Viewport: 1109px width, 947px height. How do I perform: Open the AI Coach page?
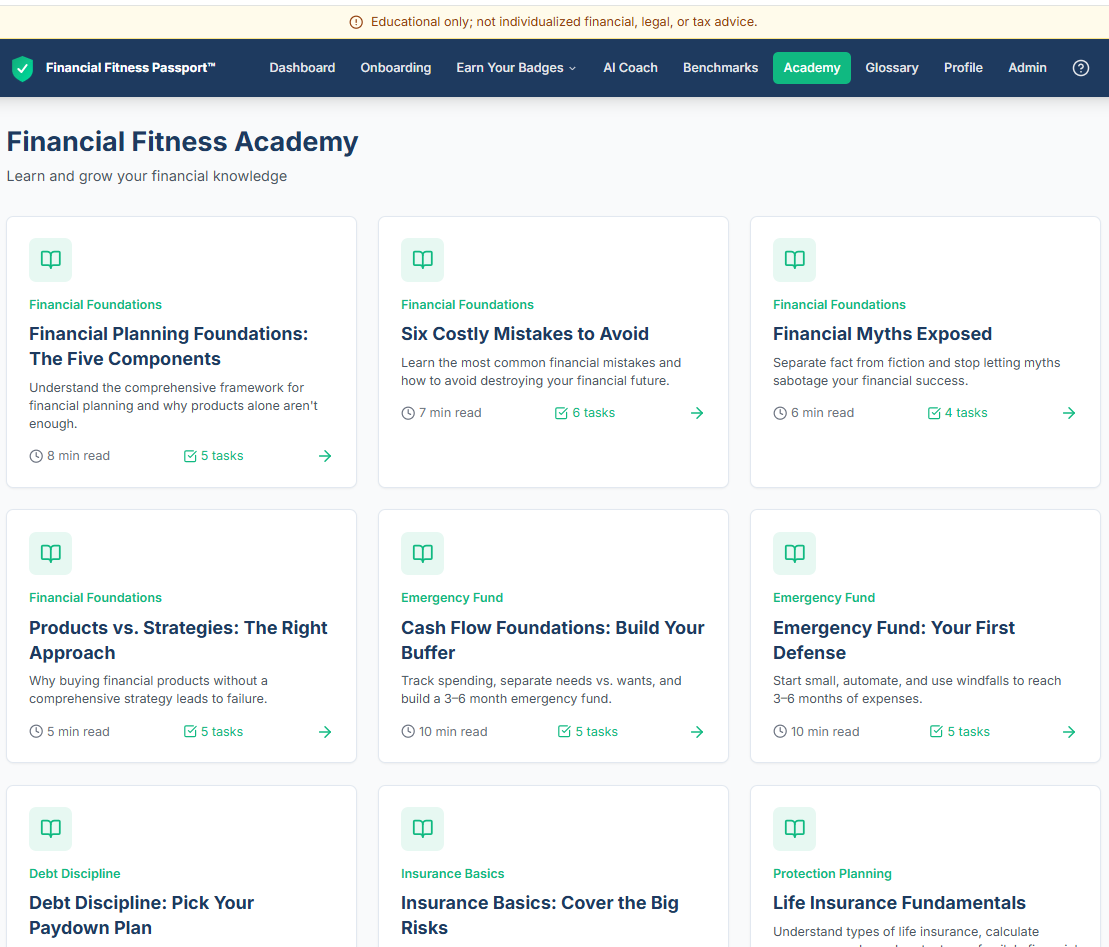tap(630, 68)
